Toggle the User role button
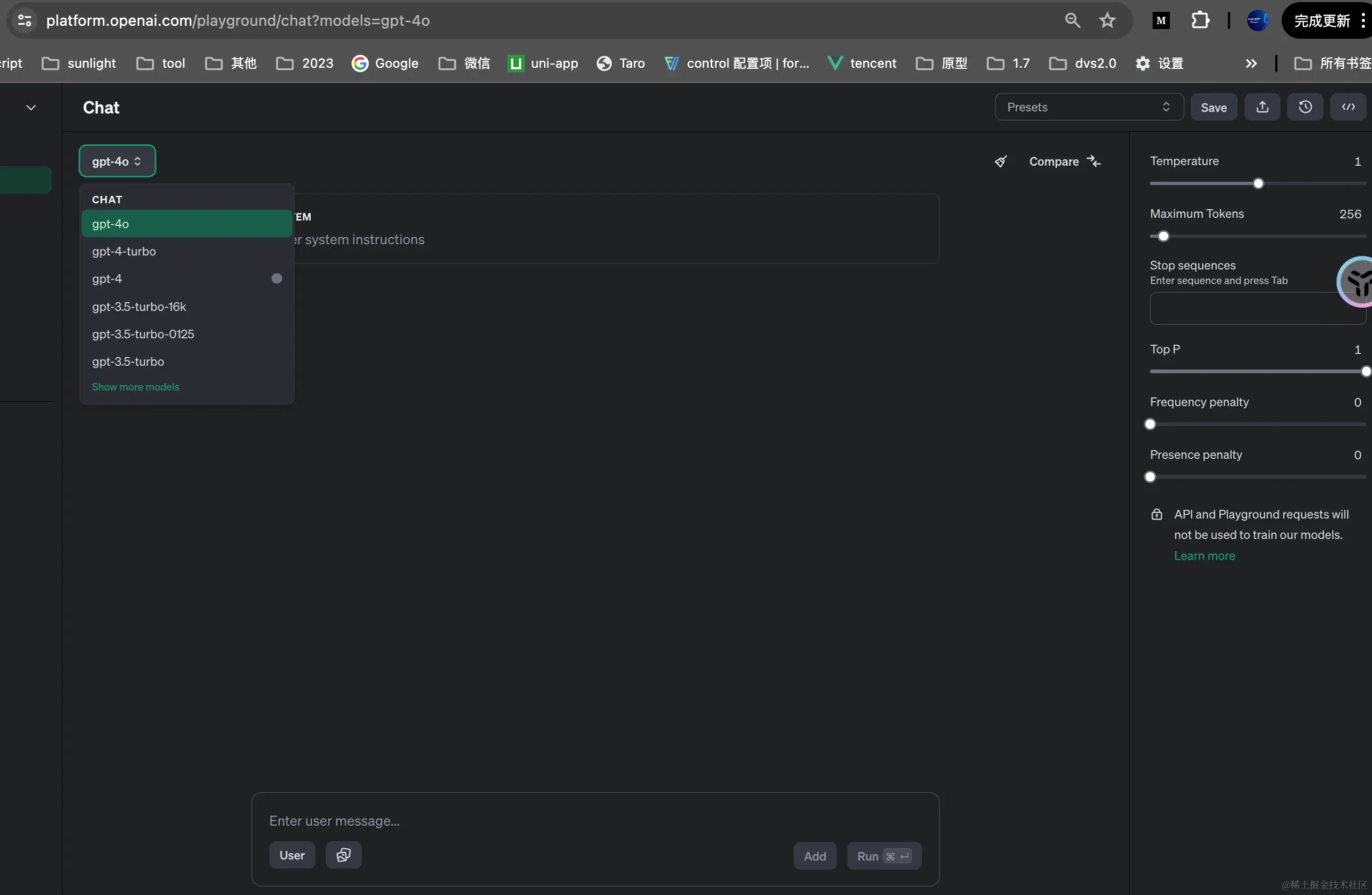The width and height of the screenshot is (1372, 895). click(x=292, y=855)
